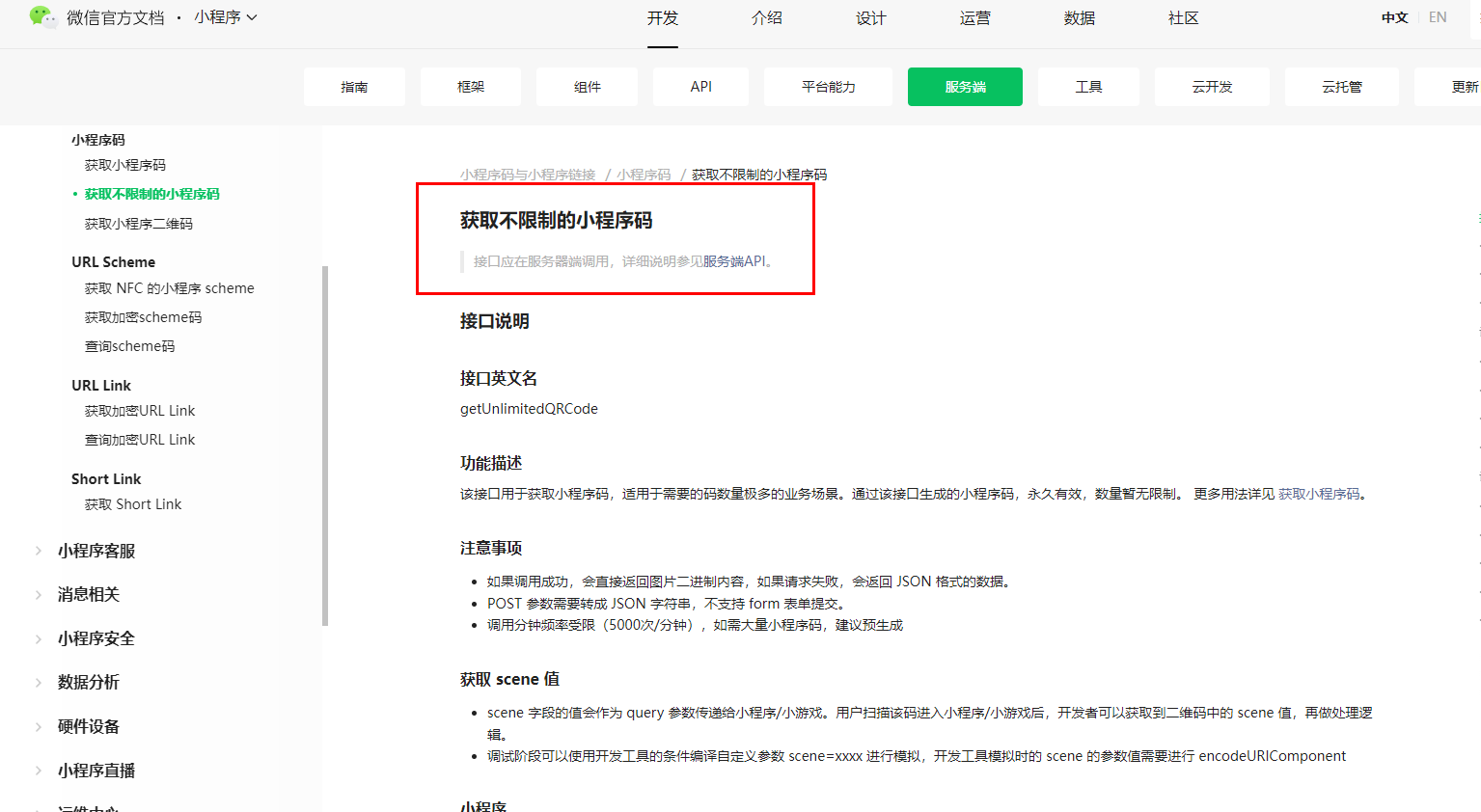Click the 接口英文名 heading

(x=499, y=378)
